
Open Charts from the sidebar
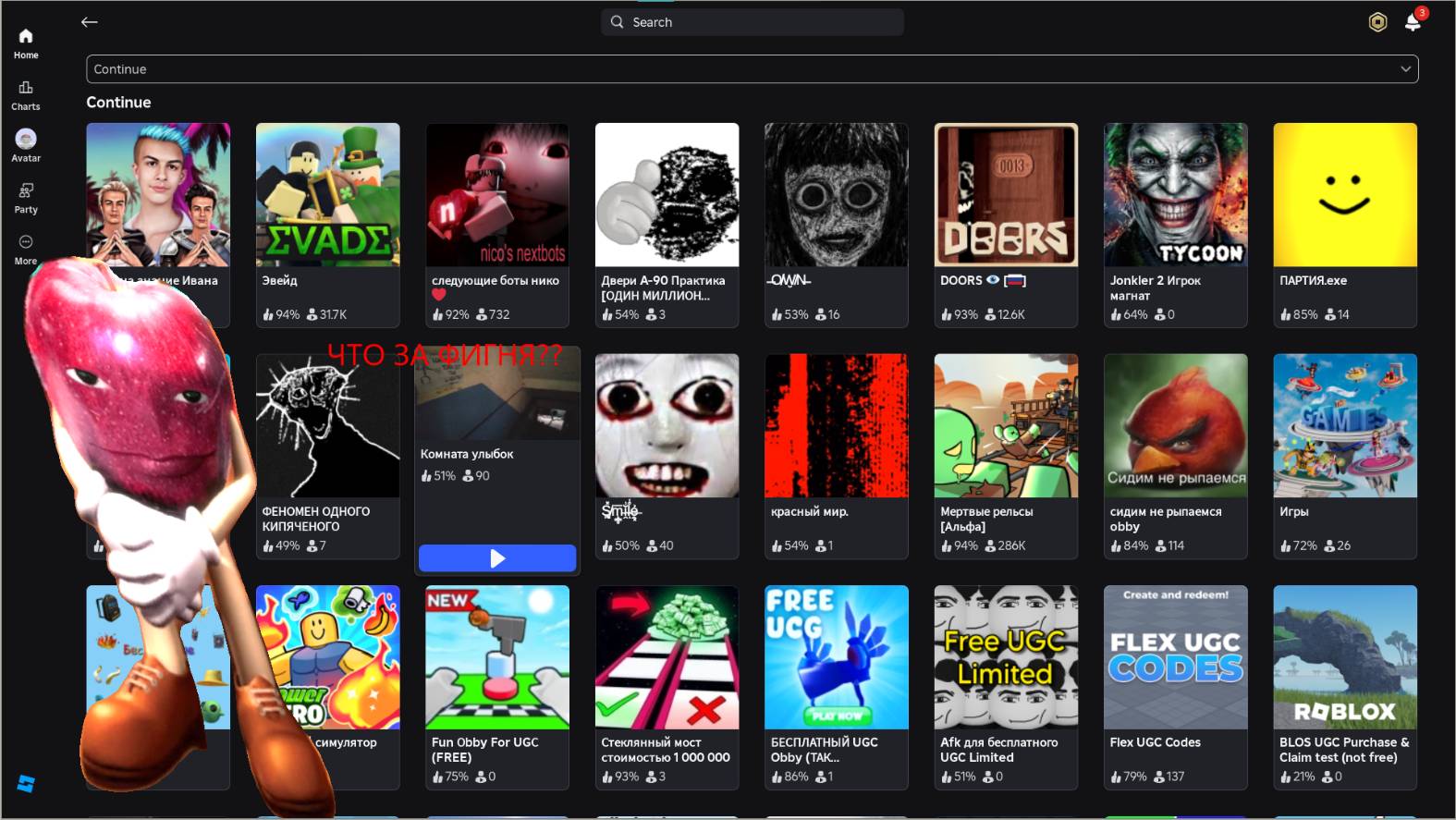(26, 95)
